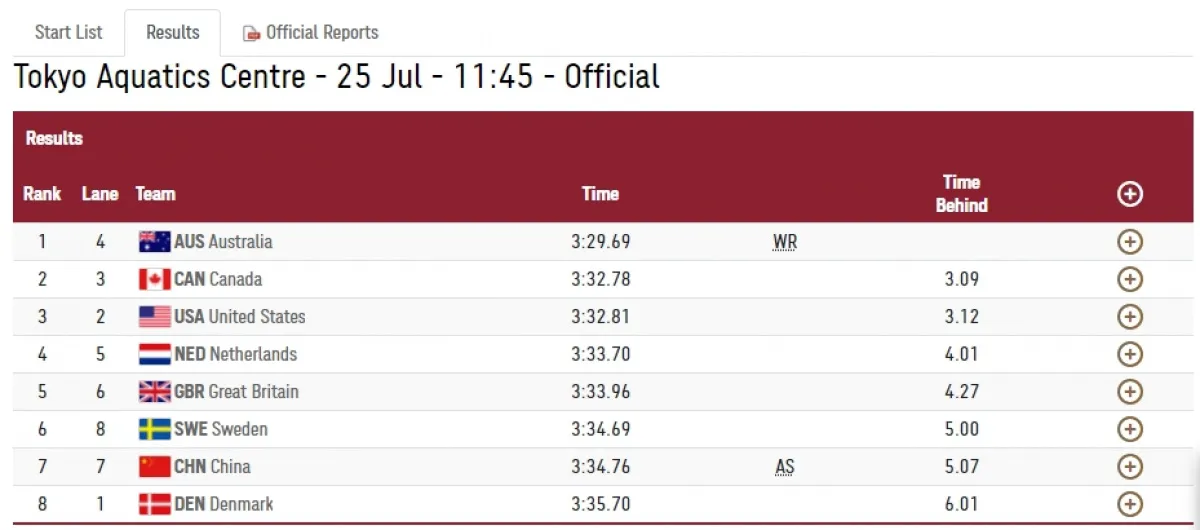
Task: Expand all rows using header plus icon
Action: click(1130, 194)
